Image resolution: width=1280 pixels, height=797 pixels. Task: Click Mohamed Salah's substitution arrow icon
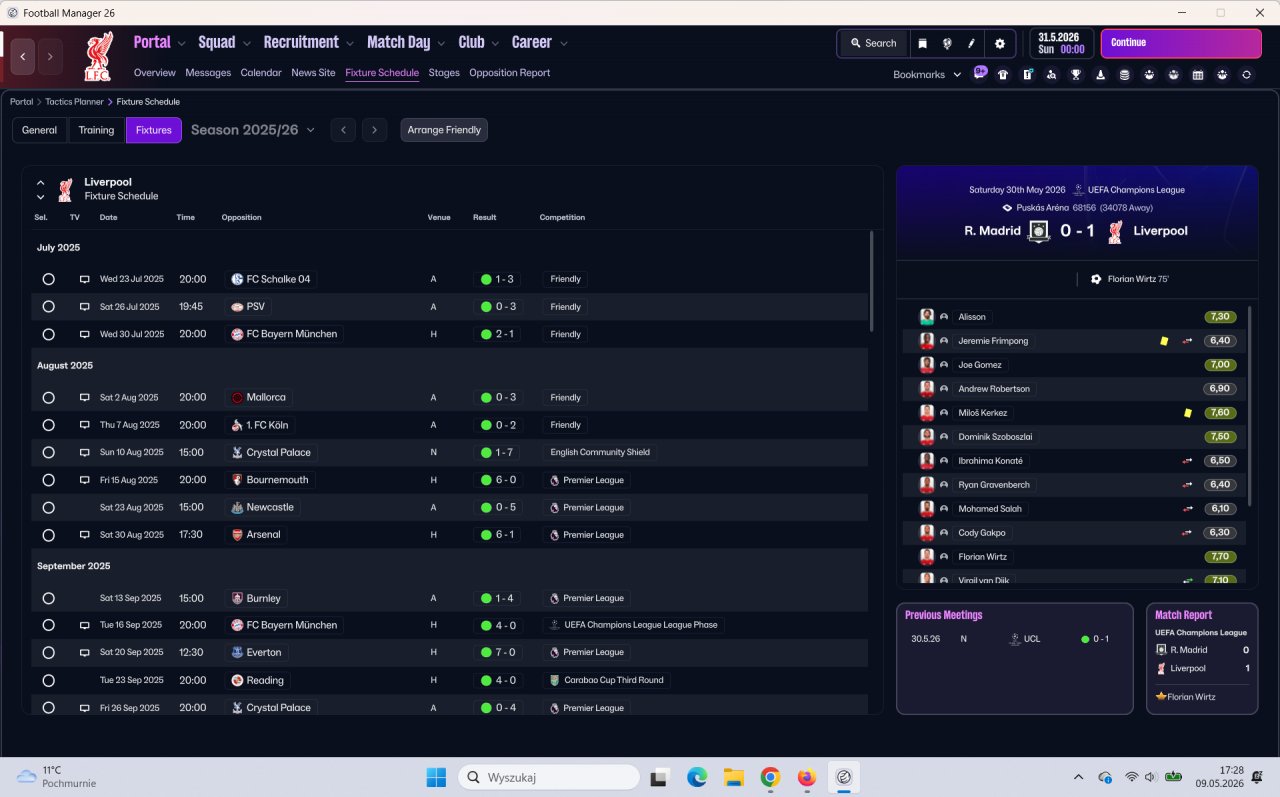pyautogui.click(x=1188, y=509)
